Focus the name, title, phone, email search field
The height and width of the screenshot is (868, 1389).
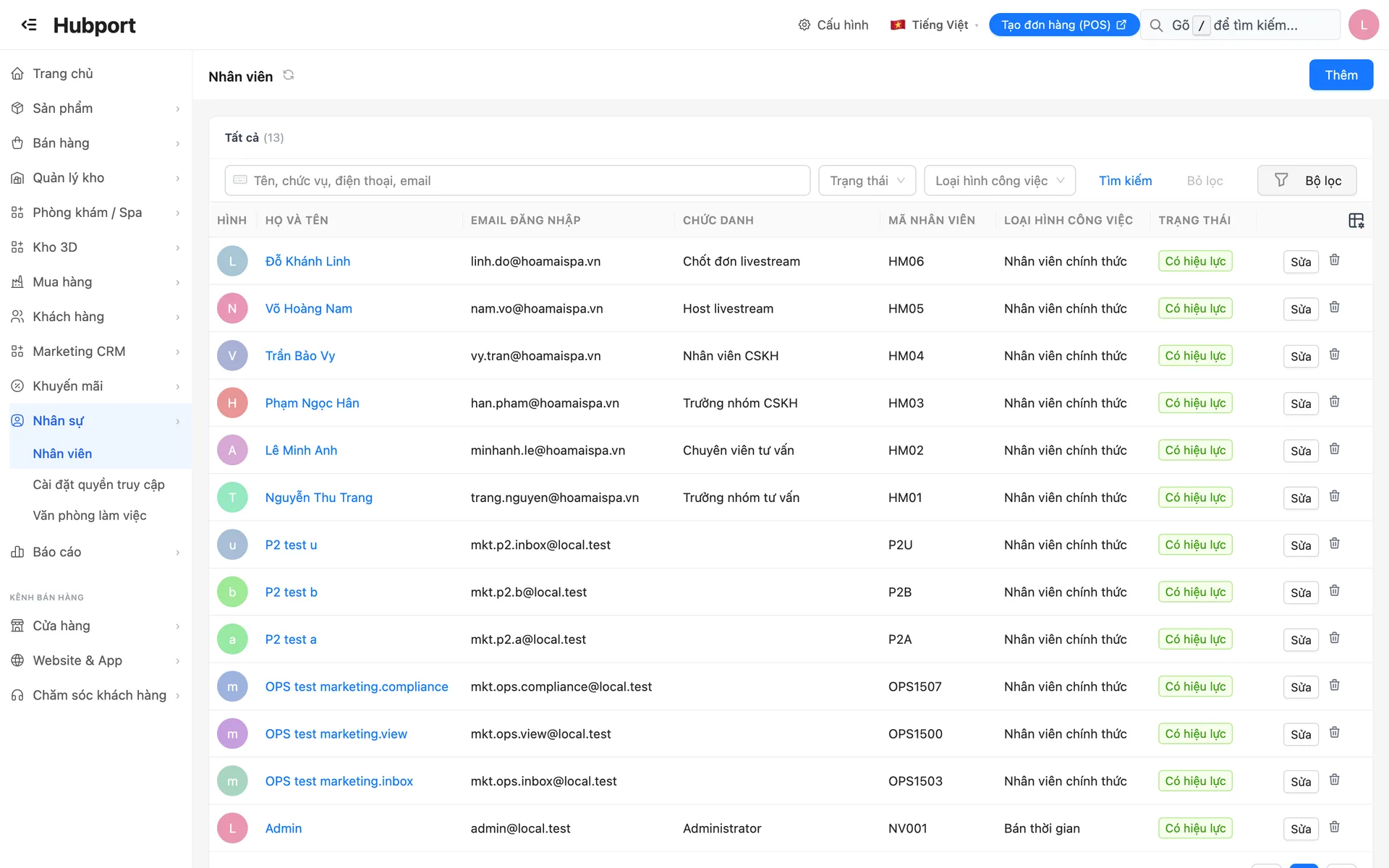(x=517, y=180)
